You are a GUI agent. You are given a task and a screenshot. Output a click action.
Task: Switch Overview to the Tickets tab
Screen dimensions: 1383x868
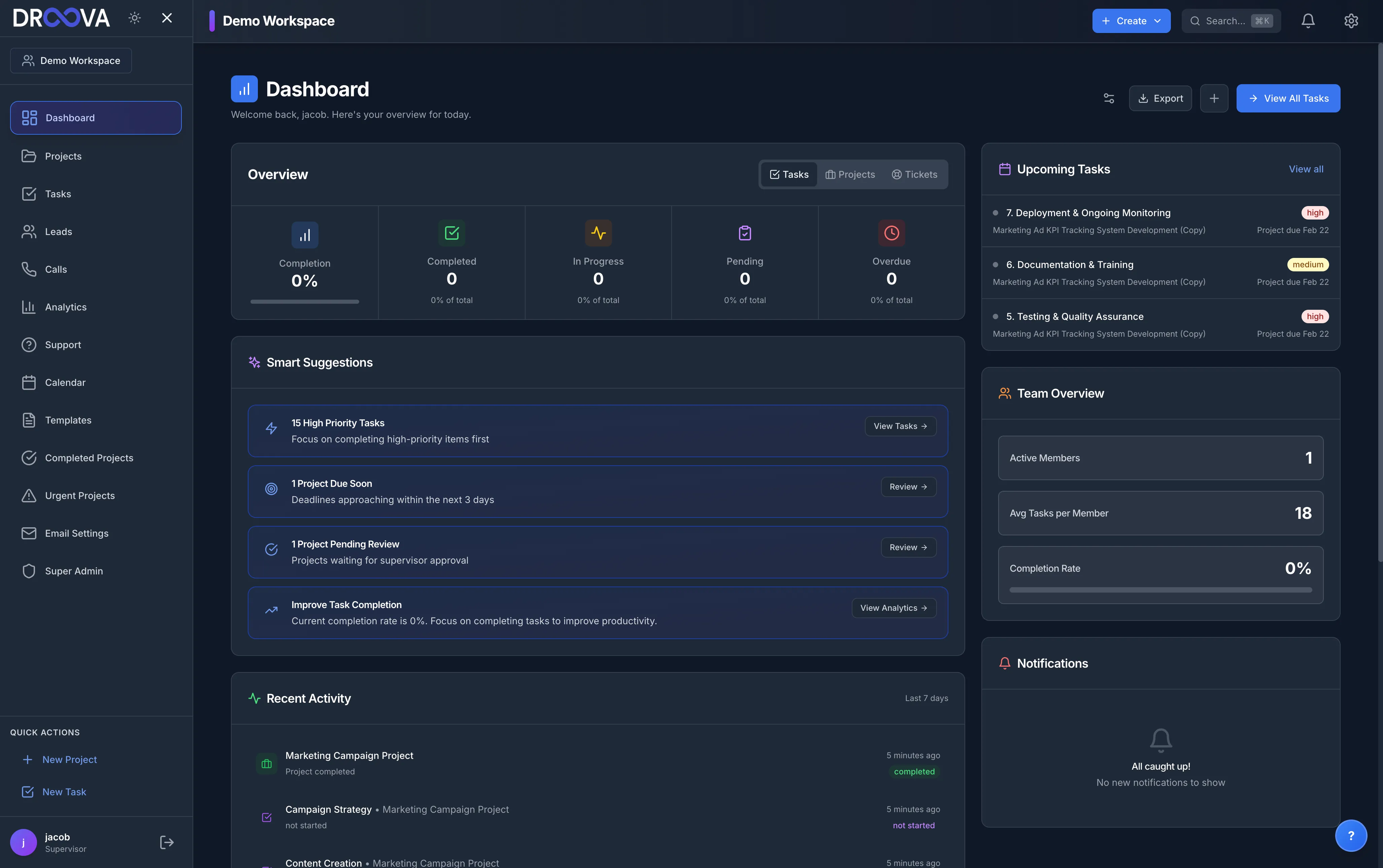914,174
